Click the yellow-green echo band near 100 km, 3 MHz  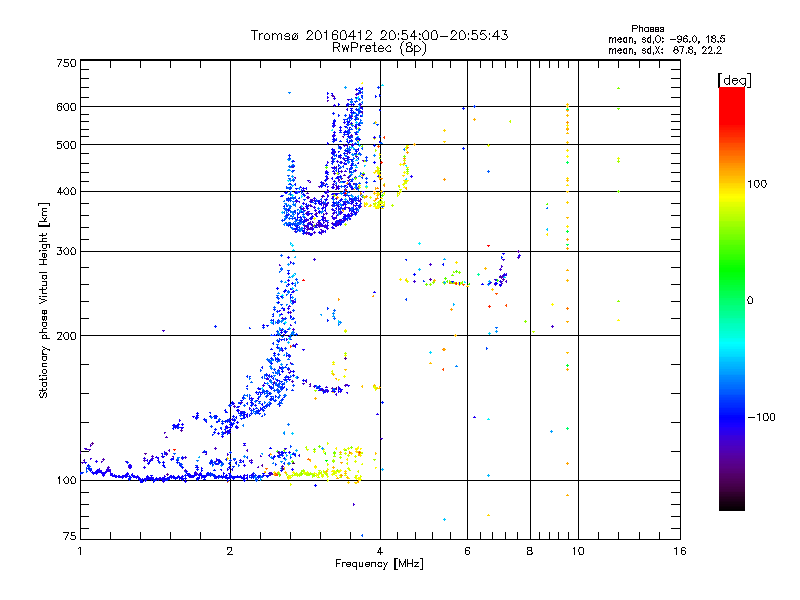323,464
